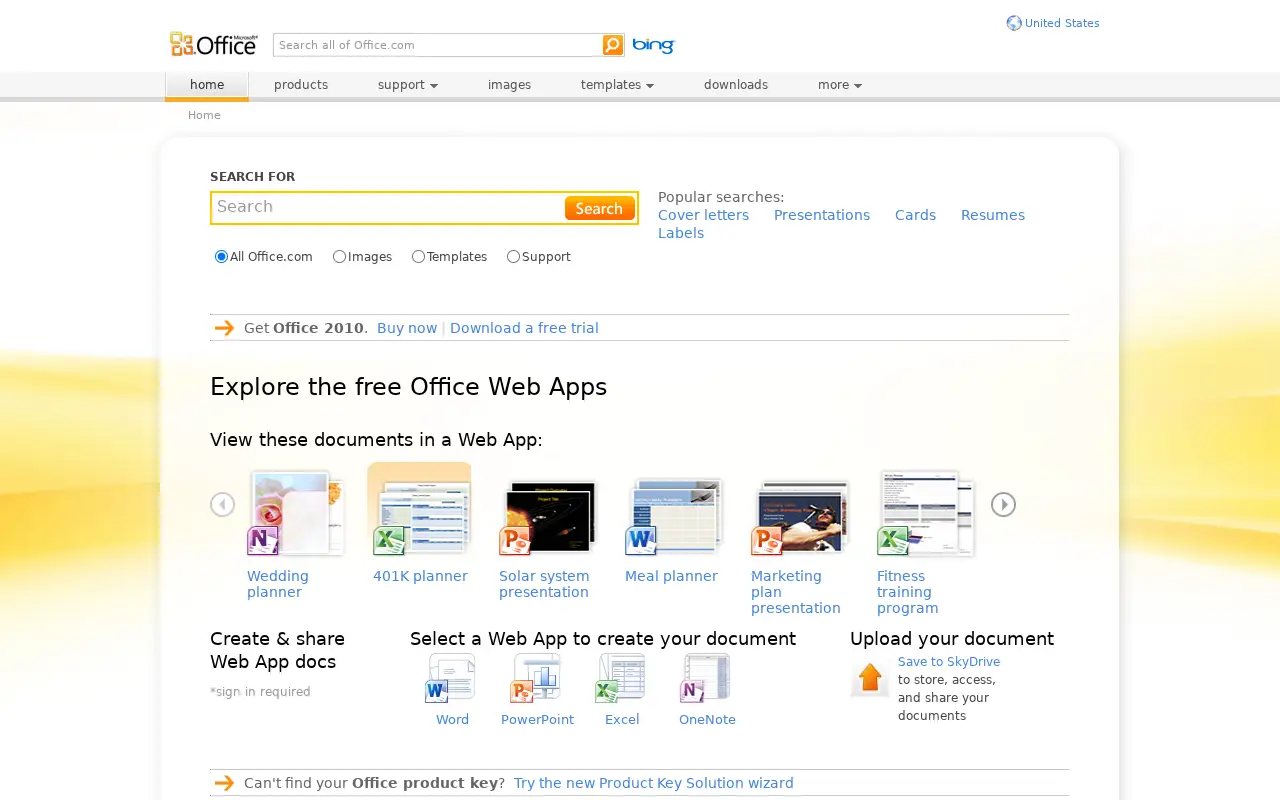This screenshot has height=800, width=1280.
Task: Open the Meal planner Word thumbnail
Action: coord(673,515)
